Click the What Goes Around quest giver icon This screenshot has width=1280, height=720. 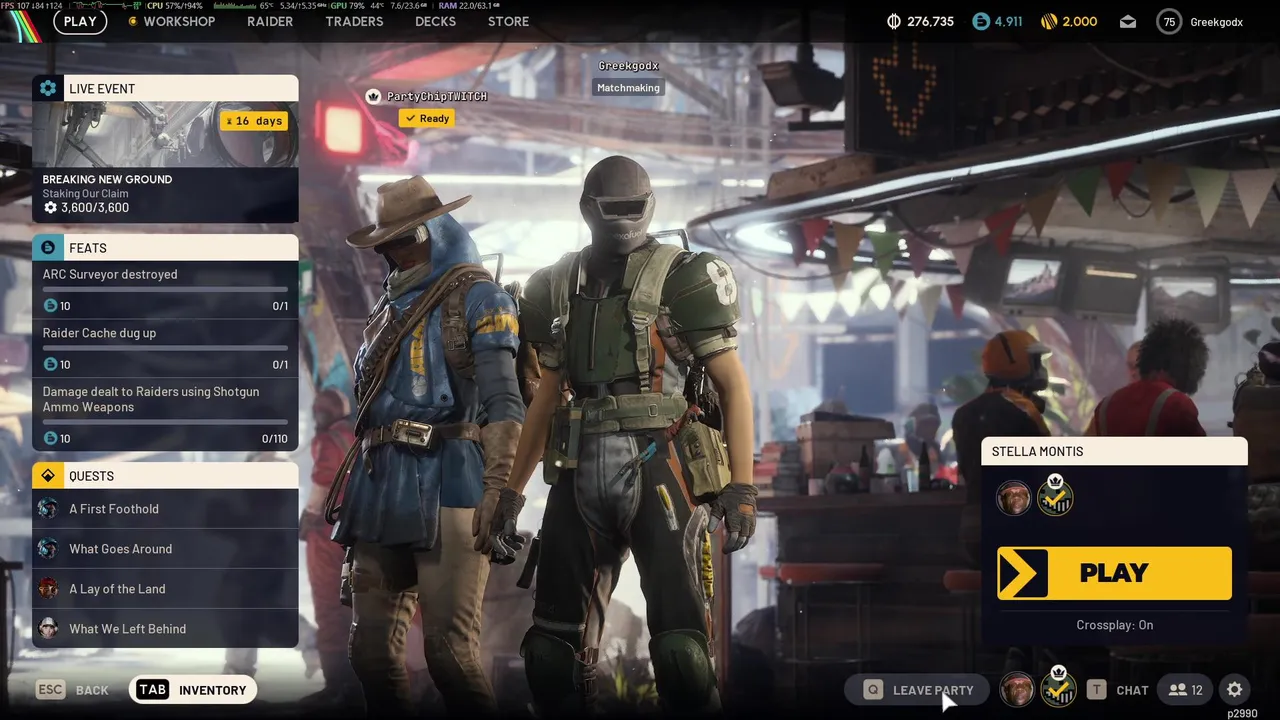48,549
